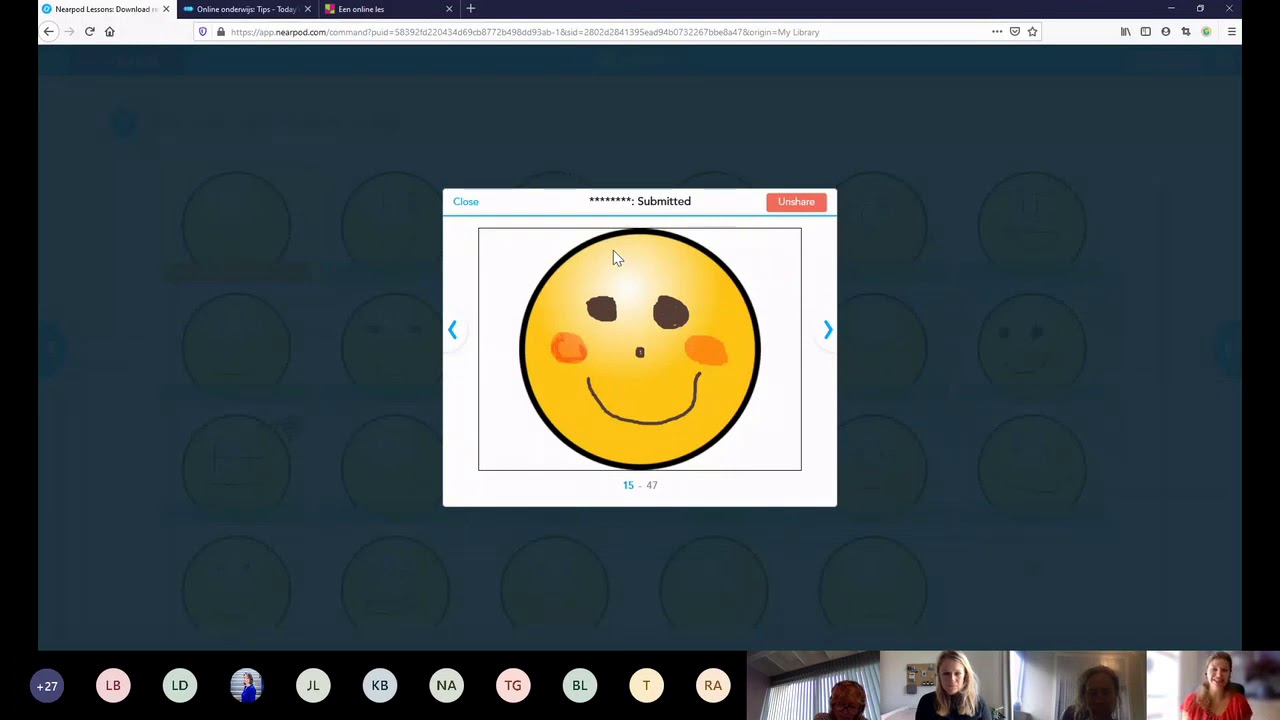Screen dimensions: 1280x720
Task: Toggle the sidebar view icon
Action: [1145, 32]
